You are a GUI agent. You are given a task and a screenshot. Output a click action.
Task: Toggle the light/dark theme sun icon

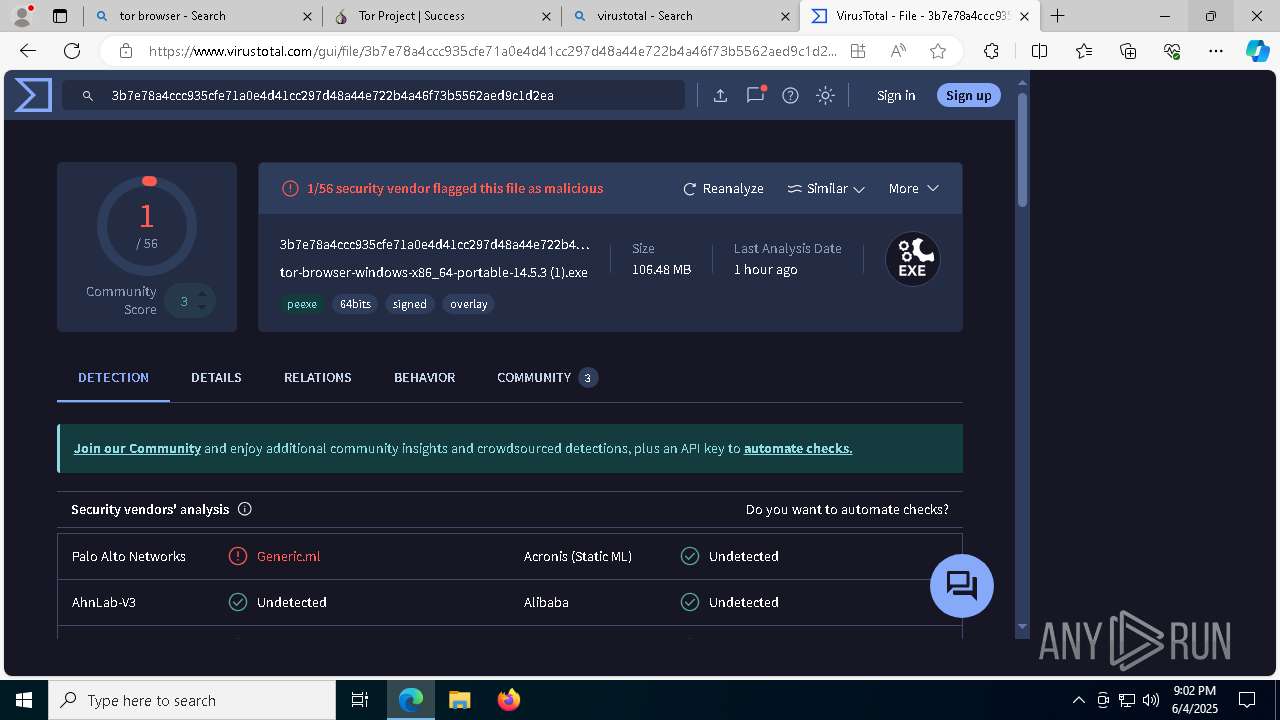coord(825,95)
